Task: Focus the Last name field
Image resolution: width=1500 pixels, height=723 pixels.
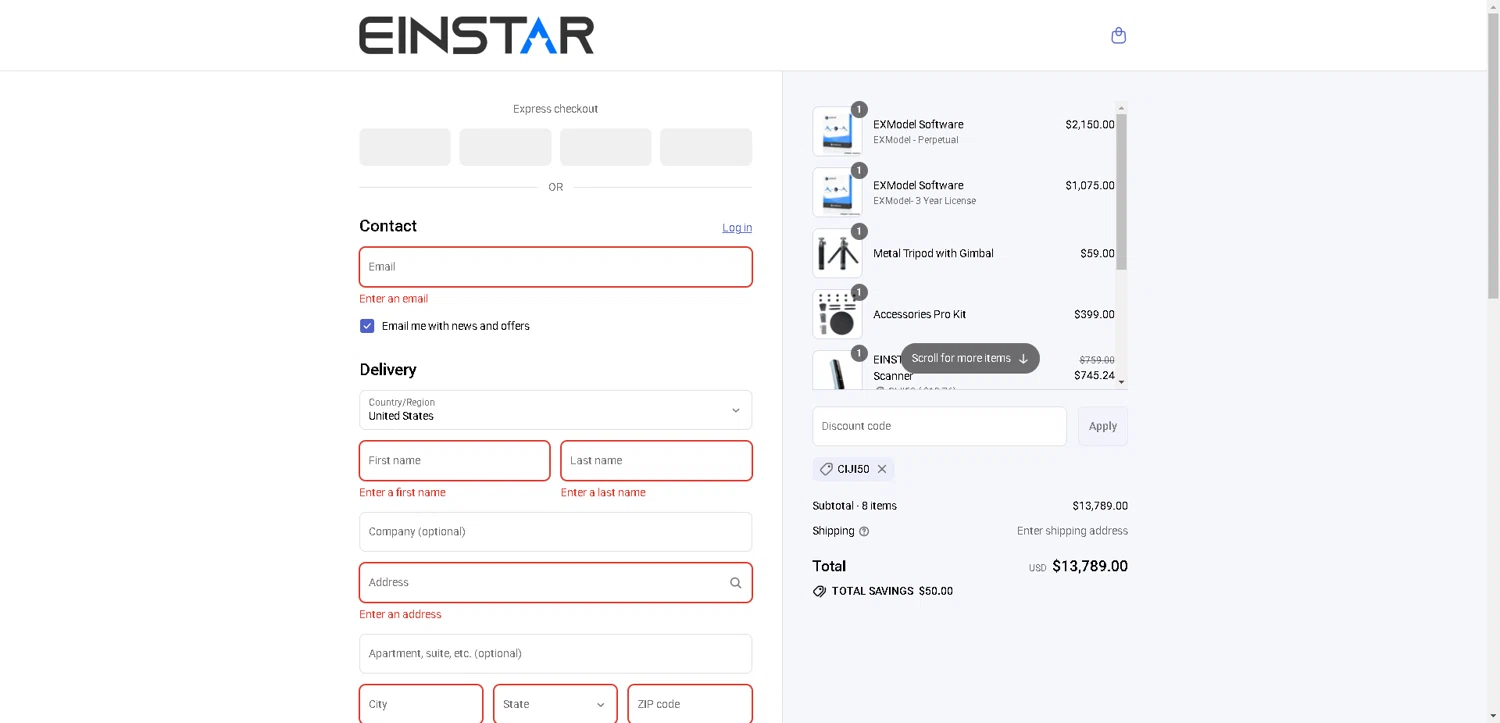Action: pyautogui.click(x=656, y=461)
